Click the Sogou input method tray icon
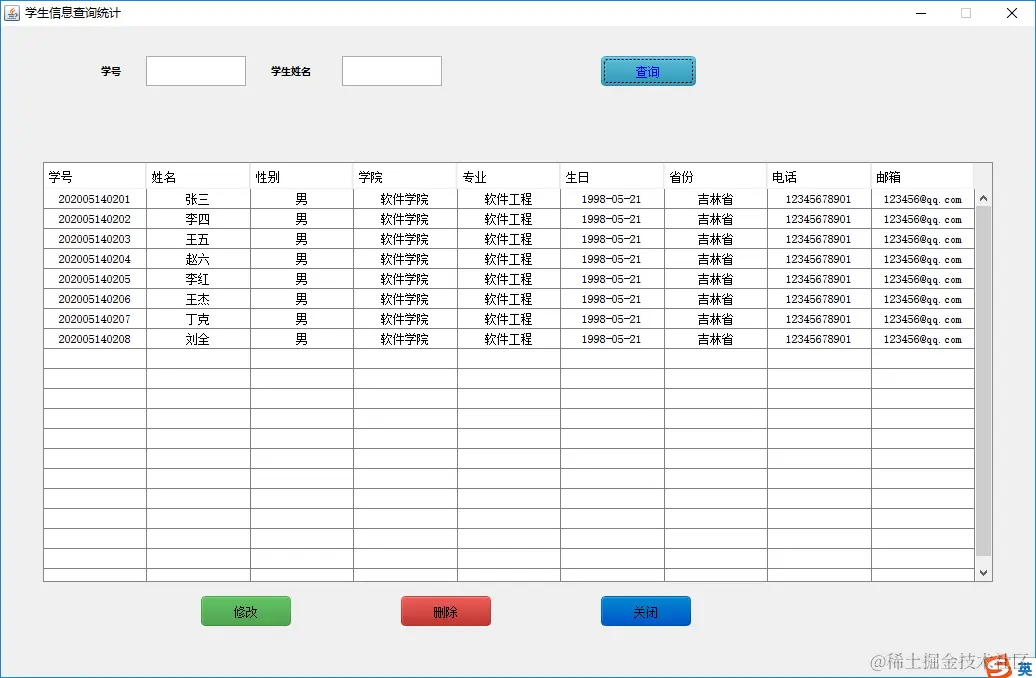This screenshot has height=678, width=1036. pyautogui.click(x=998, y=666)
